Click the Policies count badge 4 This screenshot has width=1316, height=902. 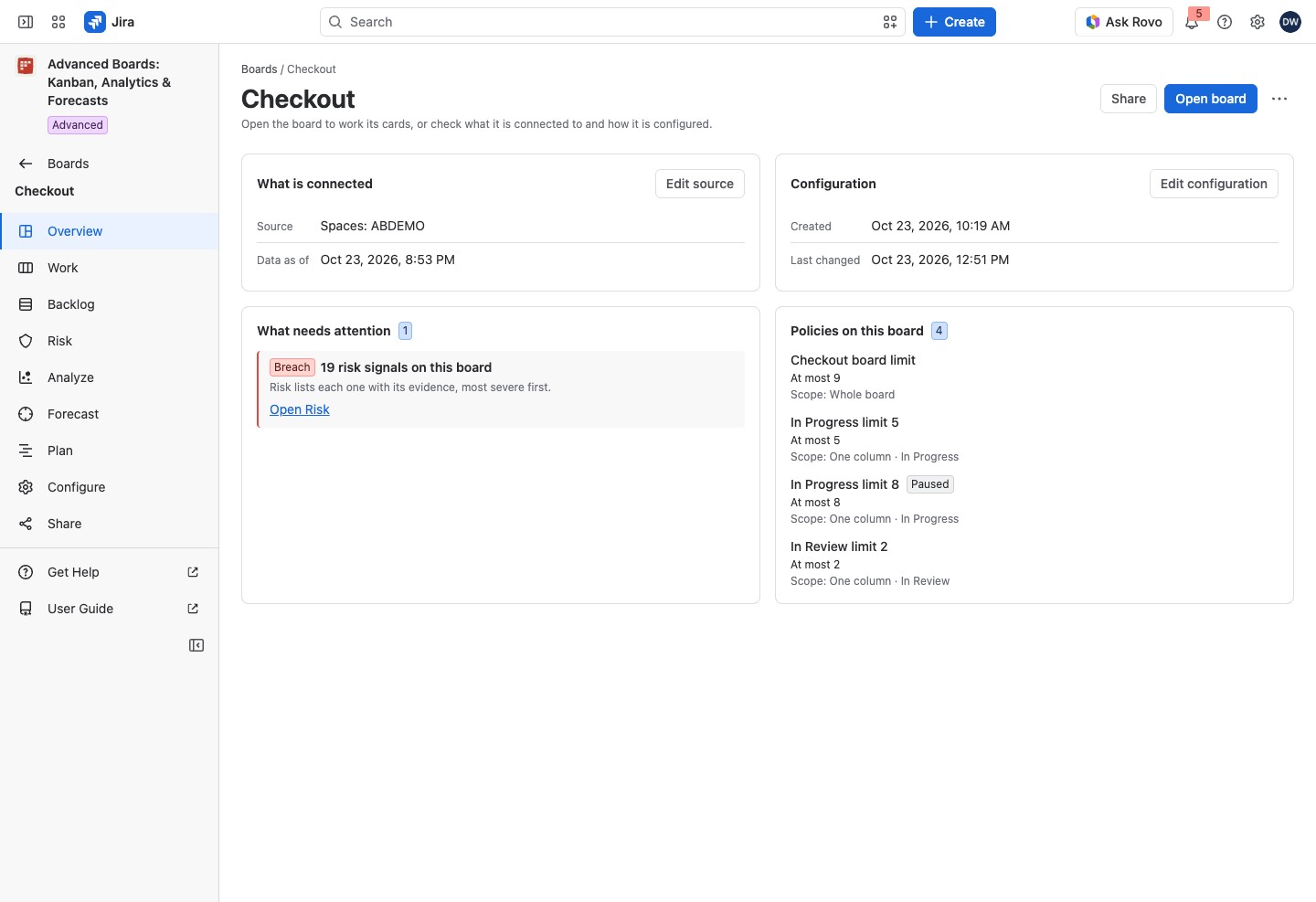939,331
